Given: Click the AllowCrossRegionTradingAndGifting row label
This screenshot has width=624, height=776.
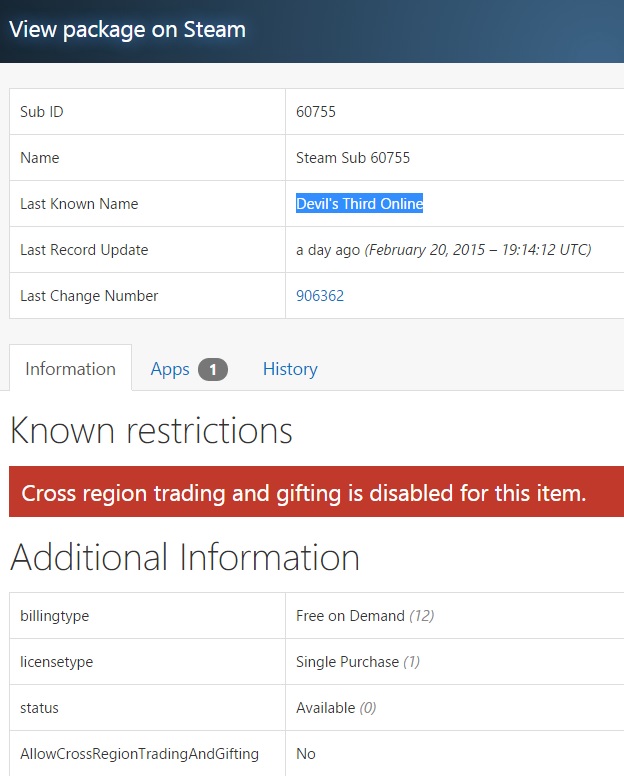Looking at the screenshot, I should point(139,754).
